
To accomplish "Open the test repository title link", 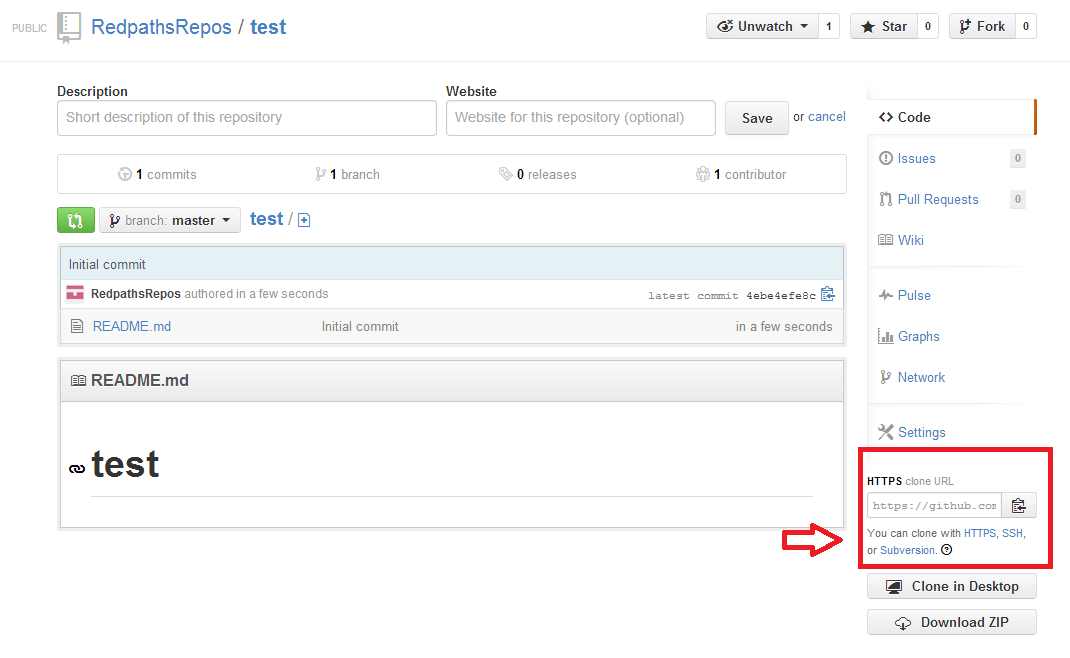I will [x=268, y=27].
